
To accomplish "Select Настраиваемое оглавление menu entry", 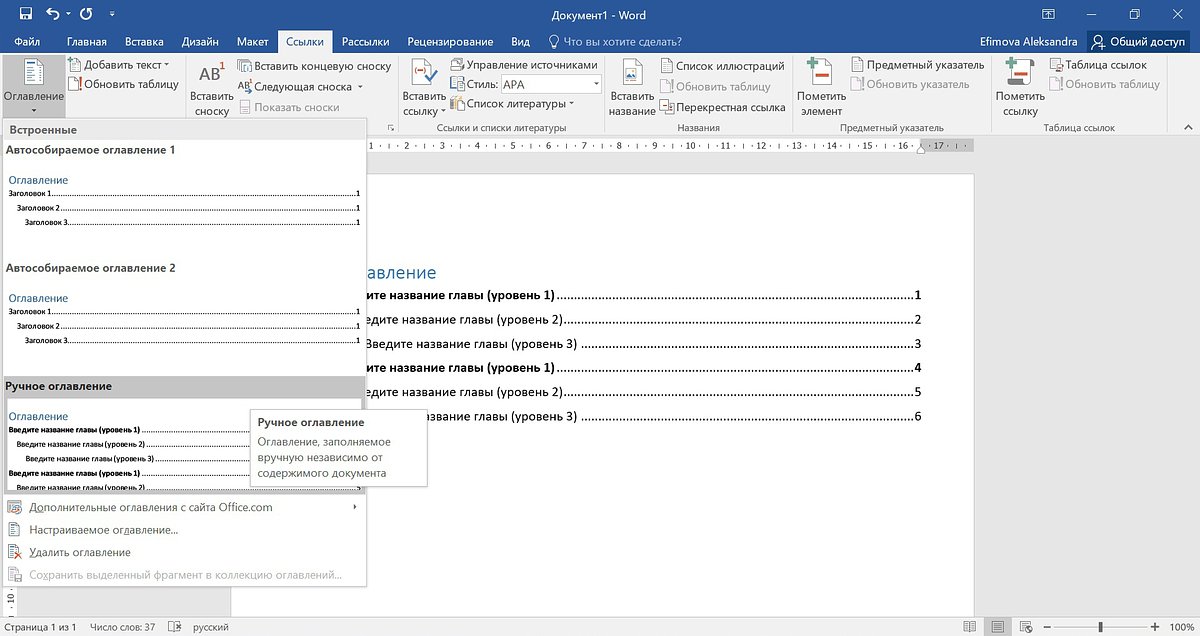I will tap(103, 530).
